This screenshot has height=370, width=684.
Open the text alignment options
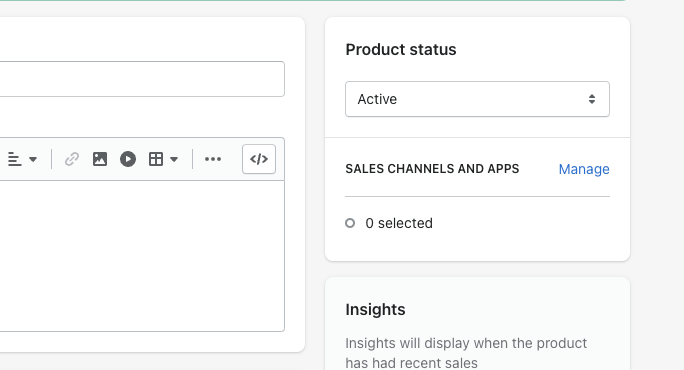point(22,159)
